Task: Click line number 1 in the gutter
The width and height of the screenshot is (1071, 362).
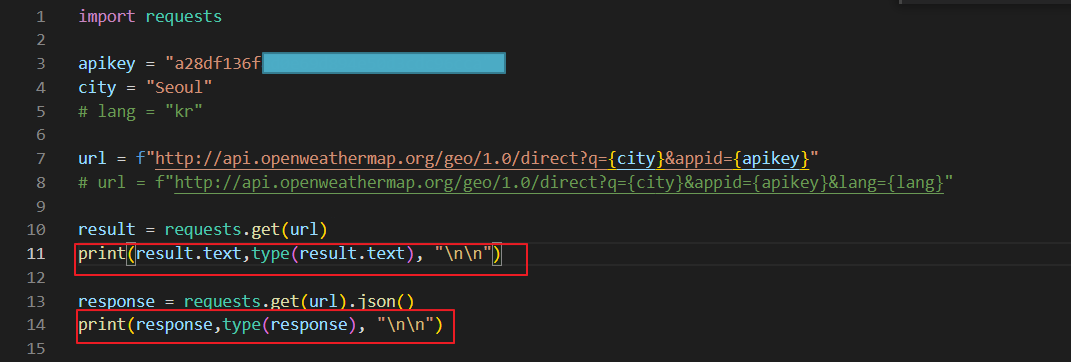Action: pos(41,16)
